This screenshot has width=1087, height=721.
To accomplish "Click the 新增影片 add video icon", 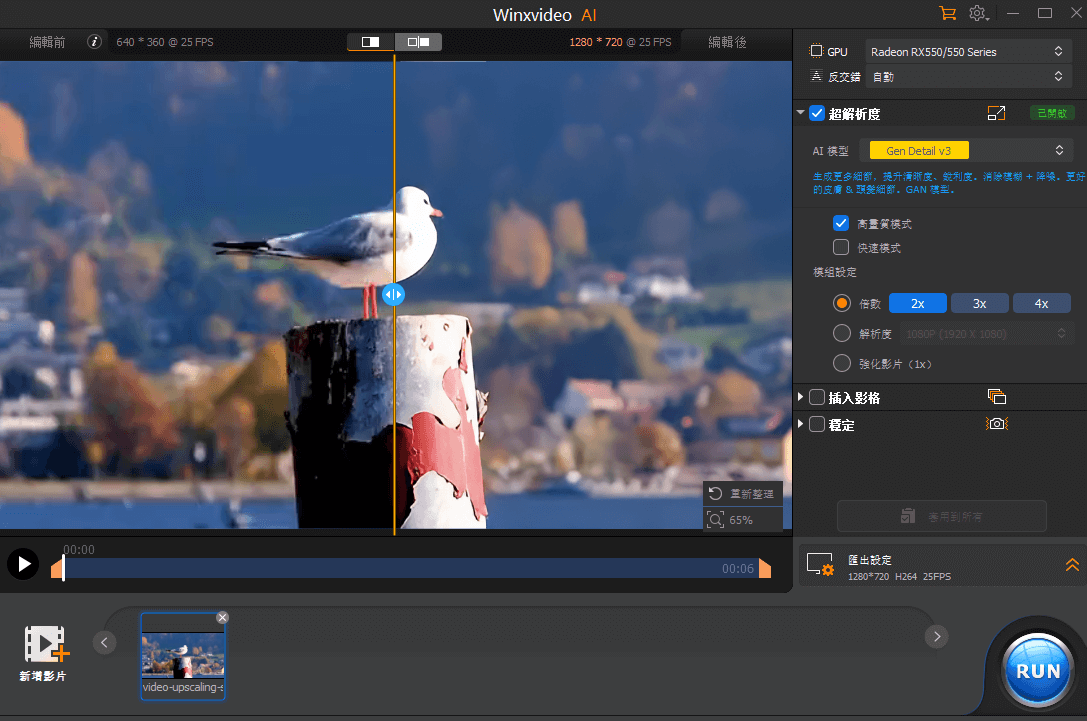I will [46, 644].
